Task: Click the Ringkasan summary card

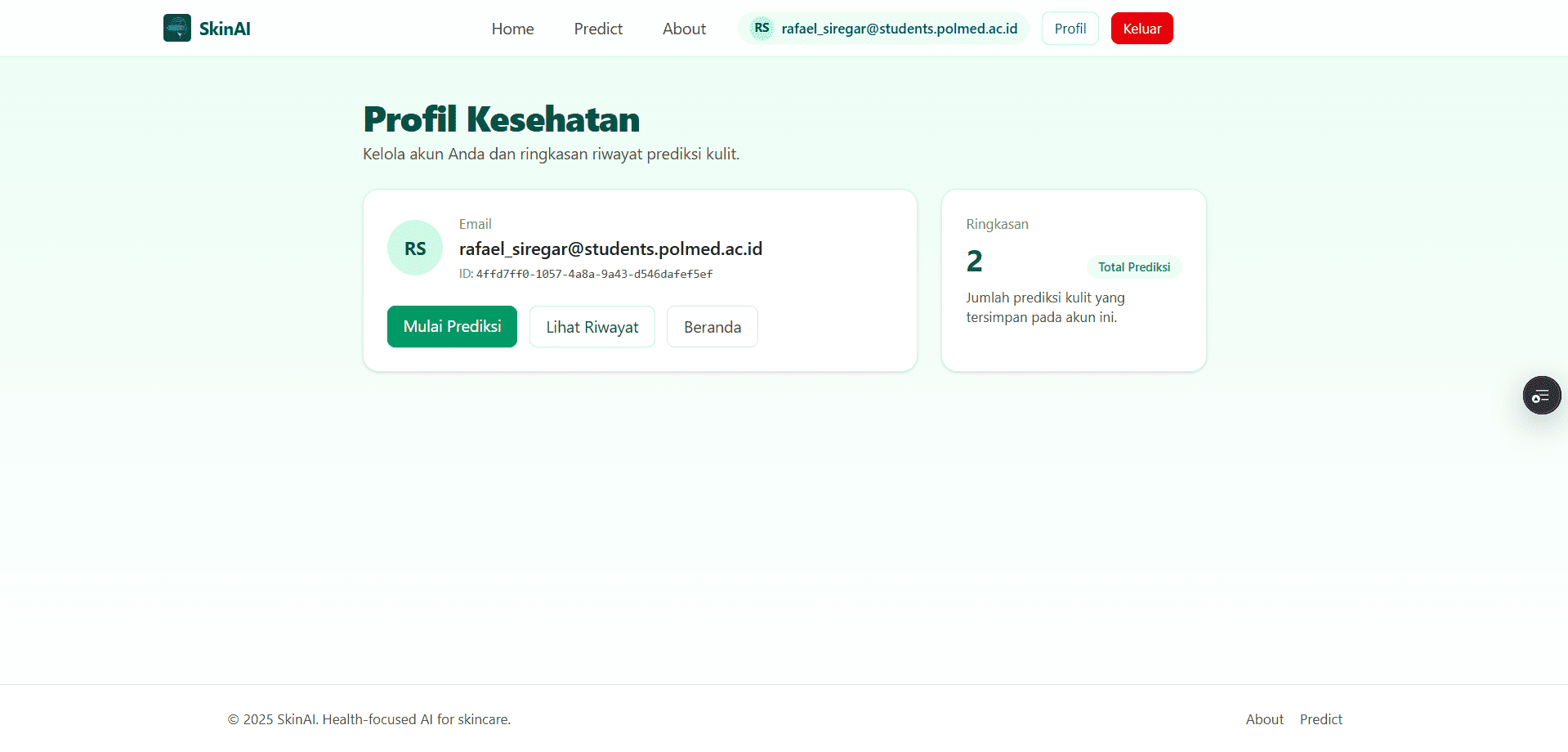Action: coord(1073,280)
